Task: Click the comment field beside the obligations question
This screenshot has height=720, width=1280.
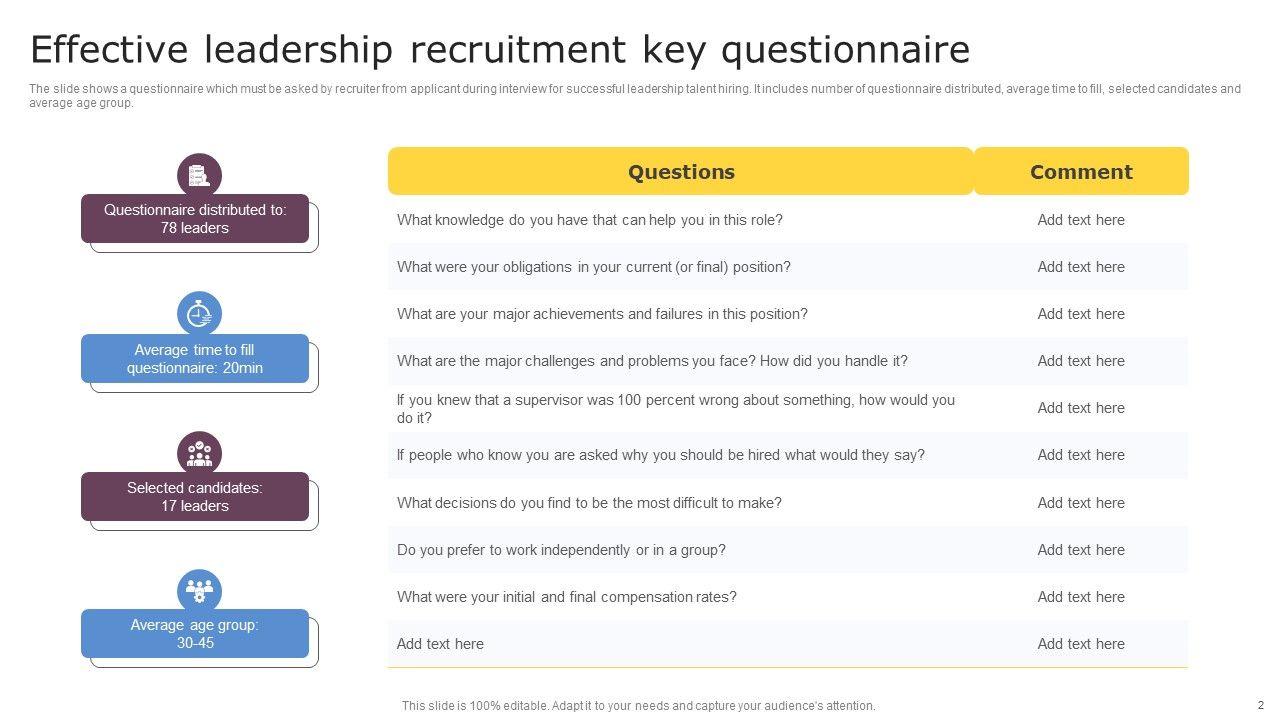Action: point(1080,267)
